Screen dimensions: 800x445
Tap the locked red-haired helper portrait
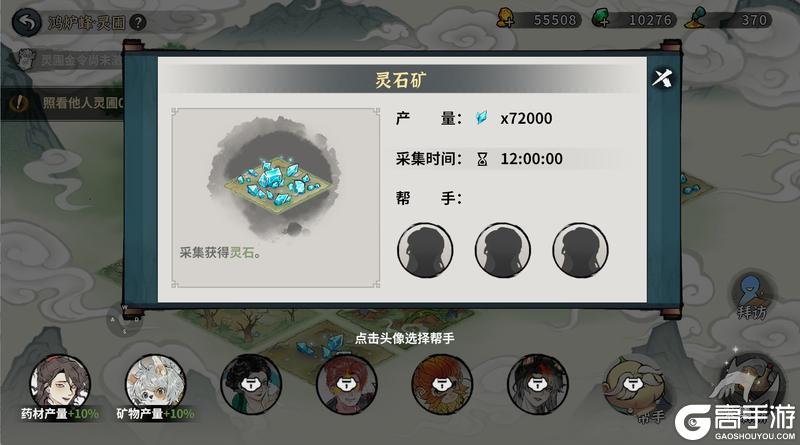click(x=346, y=384)
